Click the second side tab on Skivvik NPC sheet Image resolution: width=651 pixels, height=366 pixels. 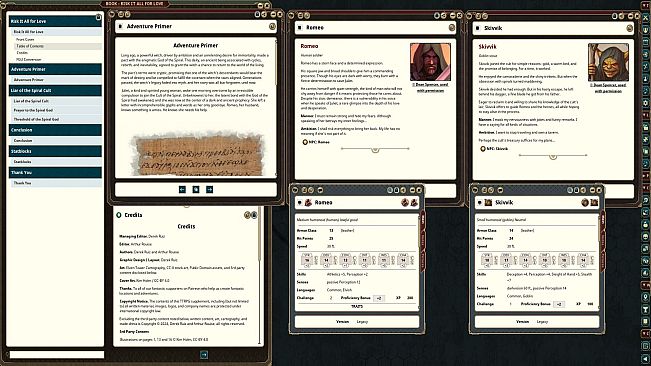click(x=603, y=239)
